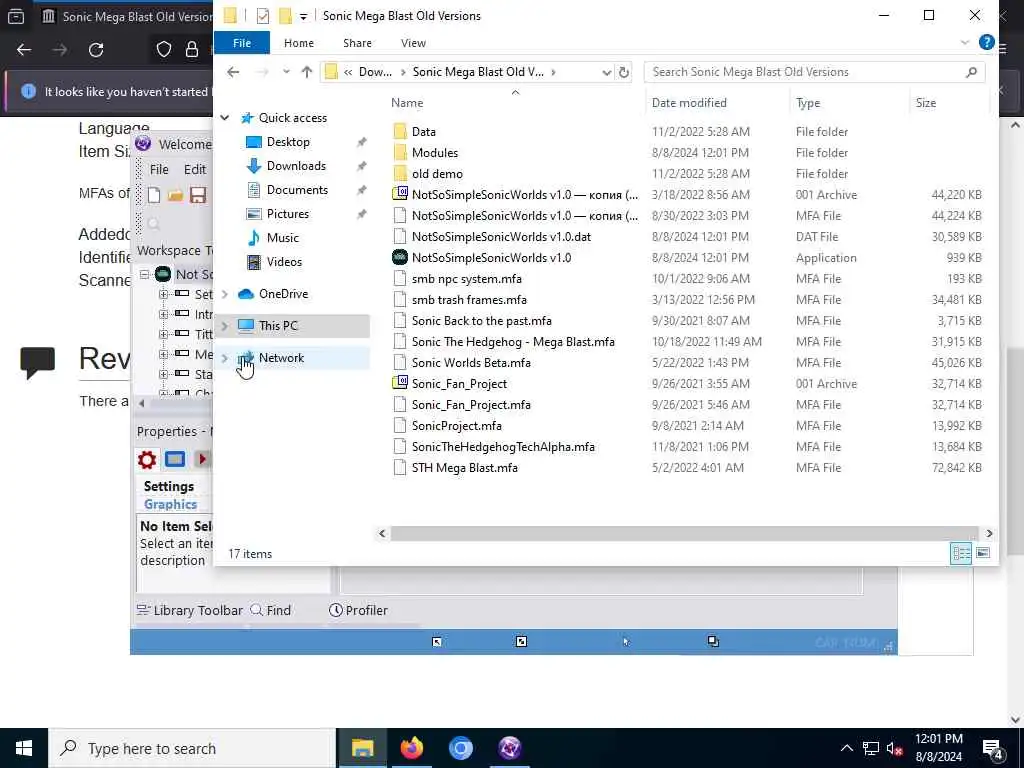Open the Find tab in Fusion
1024x768 pixels.
pos(271,611)
